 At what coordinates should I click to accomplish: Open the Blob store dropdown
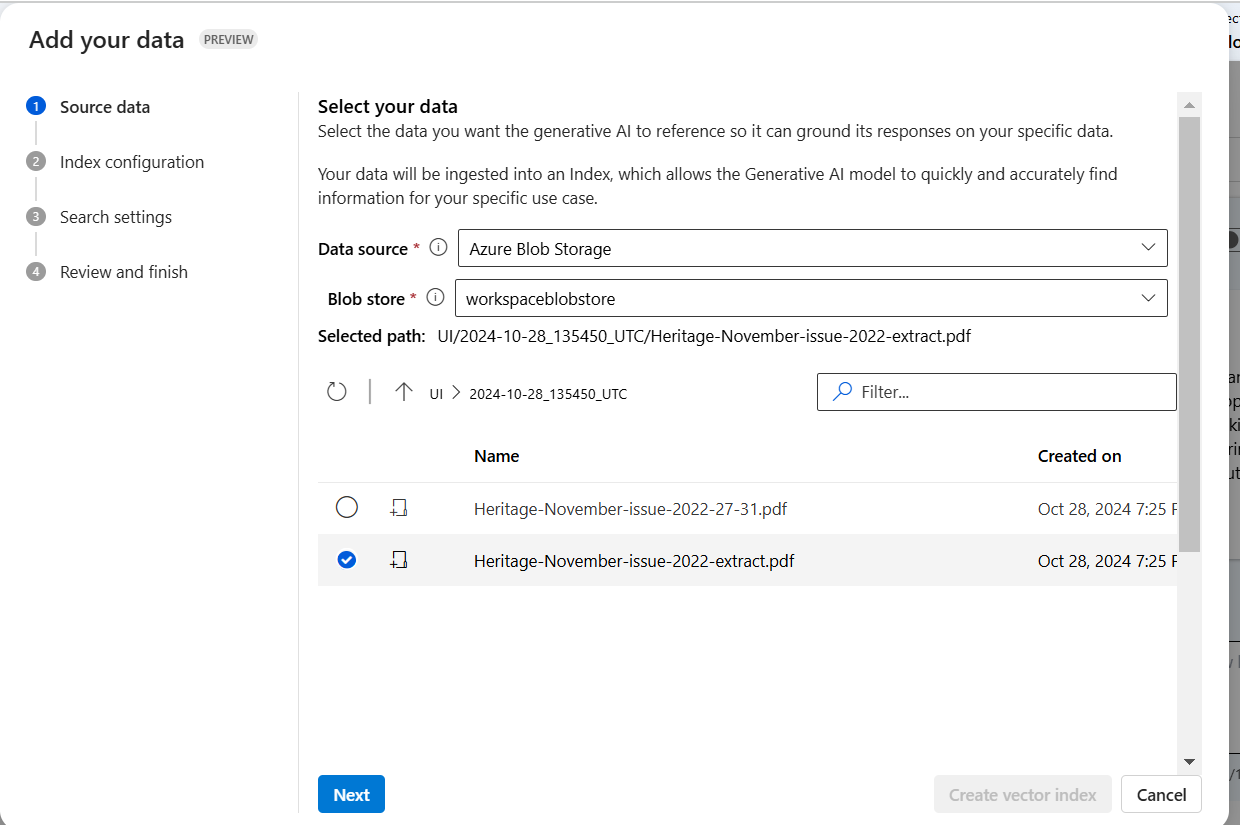tap(810, 298)
